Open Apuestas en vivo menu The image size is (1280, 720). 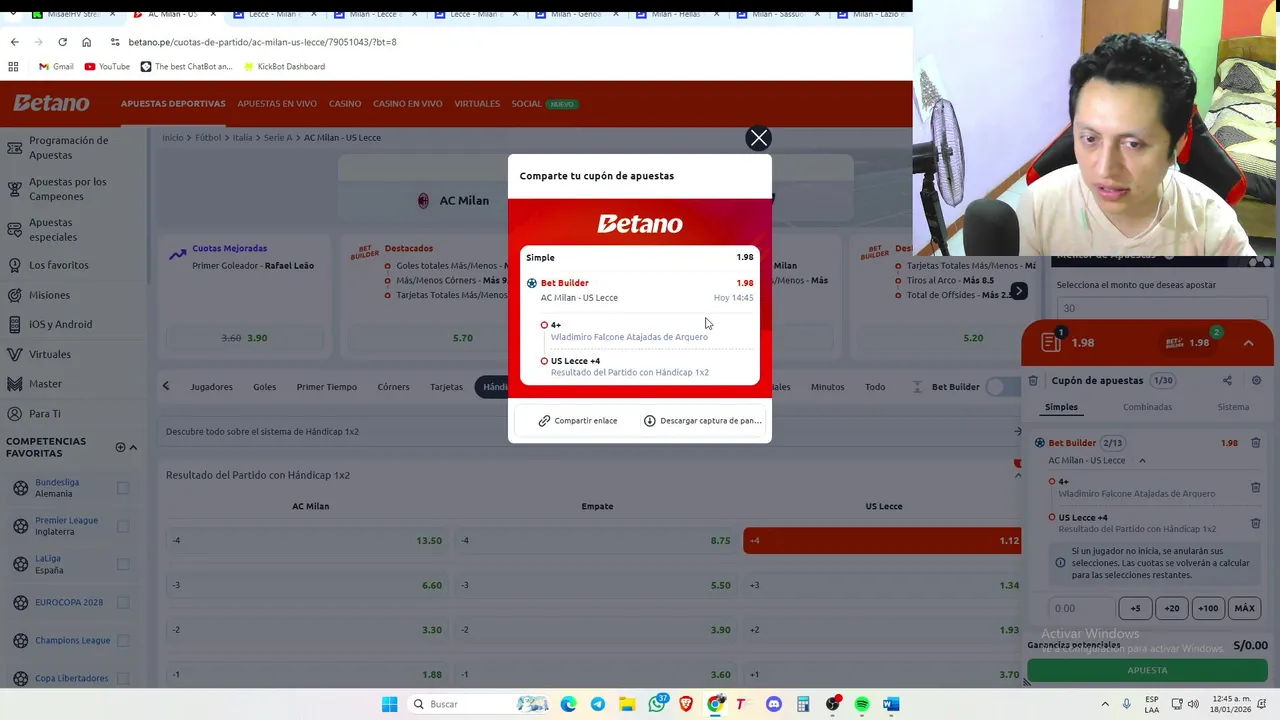[x=277, y=104]
